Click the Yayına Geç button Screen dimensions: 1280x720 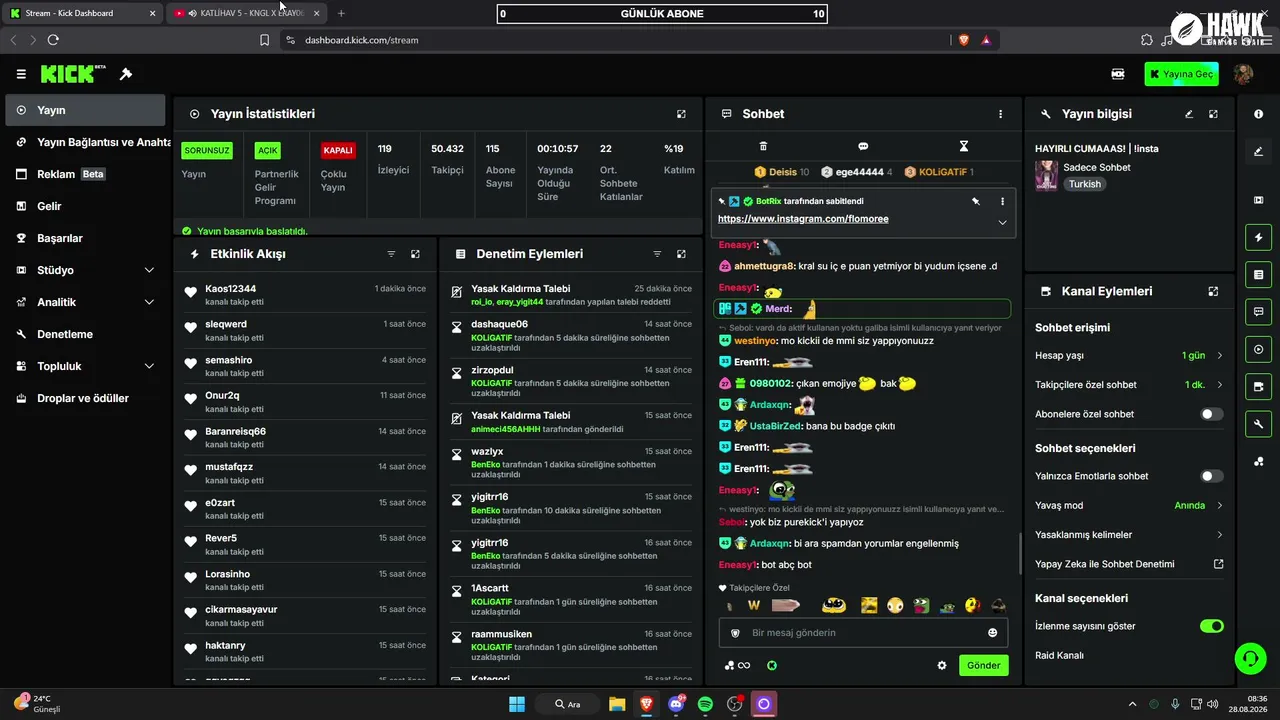pyautogui.click(x=1182, y=74)
